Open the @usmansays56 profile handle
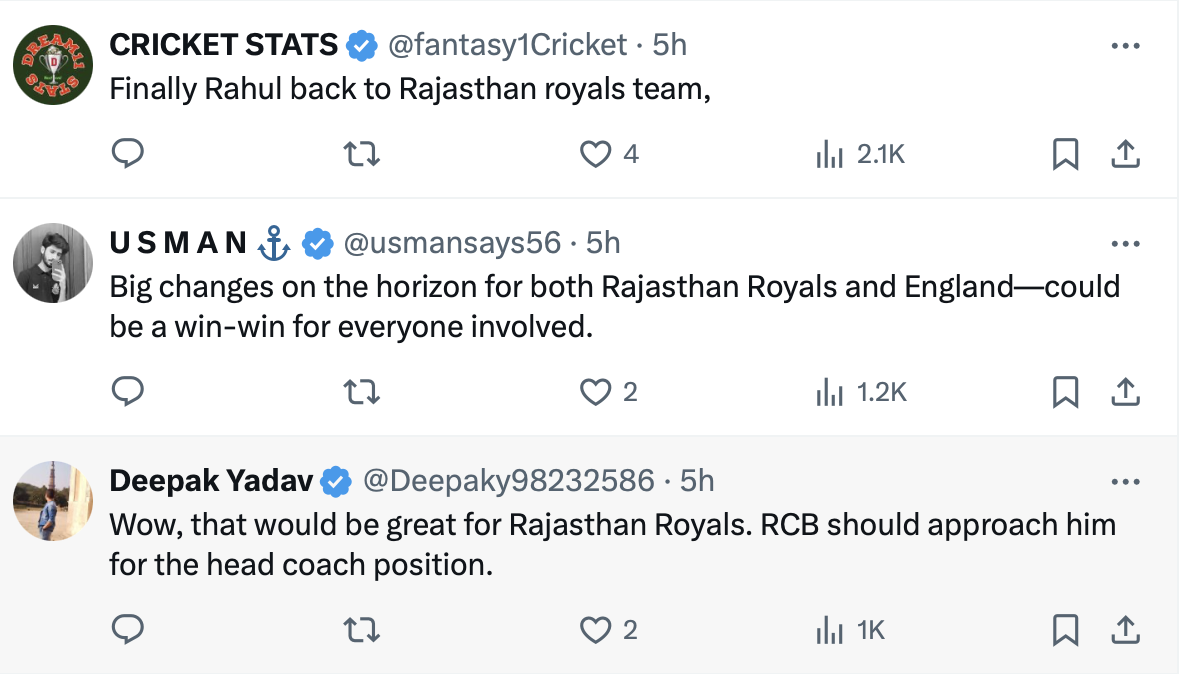The height and width of the screenshot is (674, 1180). point(452,243)
